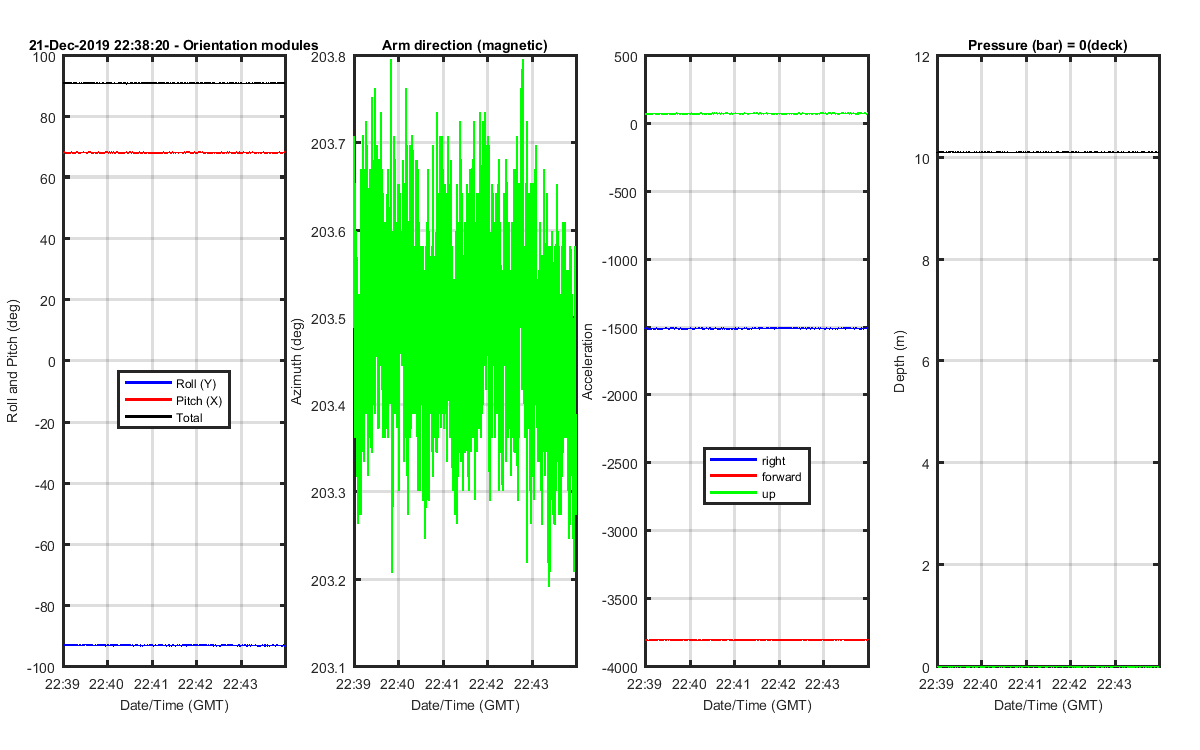Screen dimensions: 1200x750
Task: Click the 'Pressure (bar) = 0(deck)' title
Action: (x=1047, y=45)
